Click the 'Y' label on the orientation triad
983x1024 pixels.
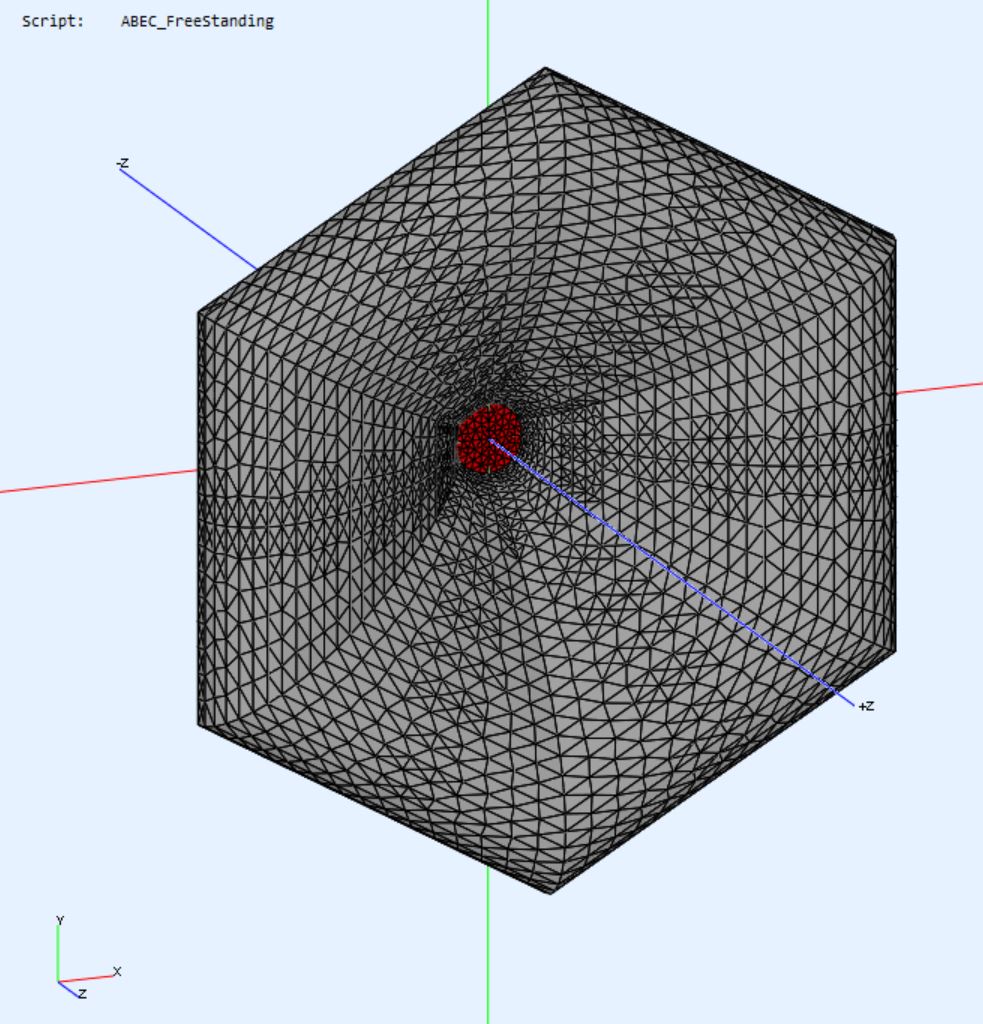60,920
